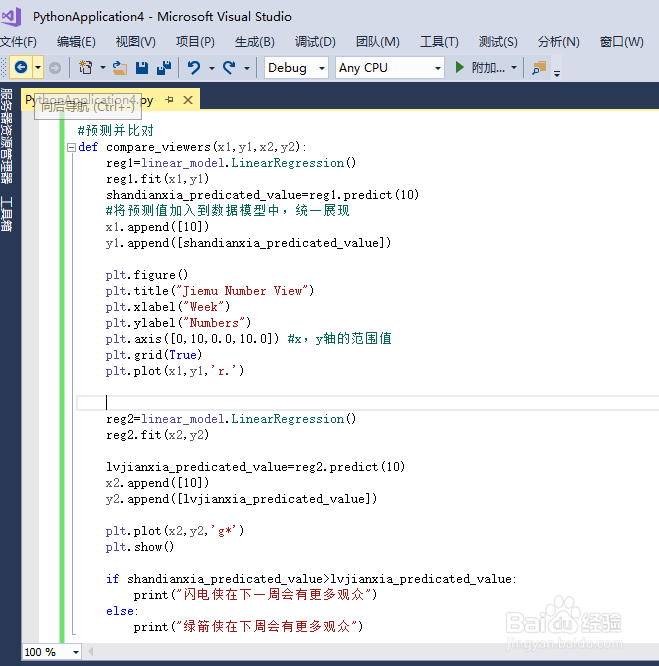Click the green Start/Attach play button
The image size is (659, 666).
459,67
